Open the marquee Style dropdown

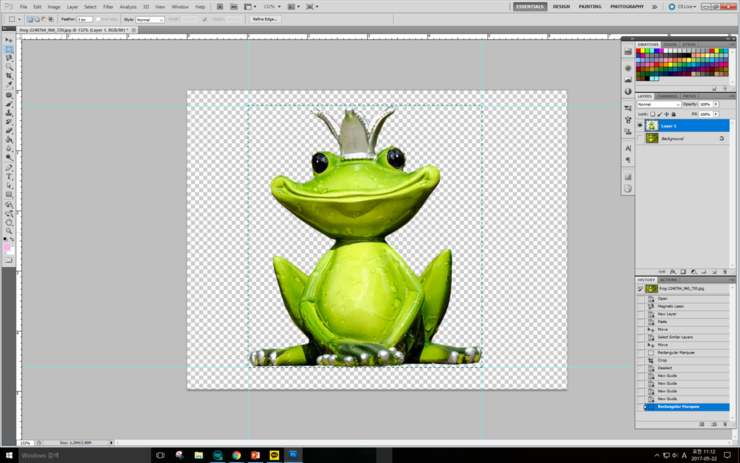coord(149,19)
